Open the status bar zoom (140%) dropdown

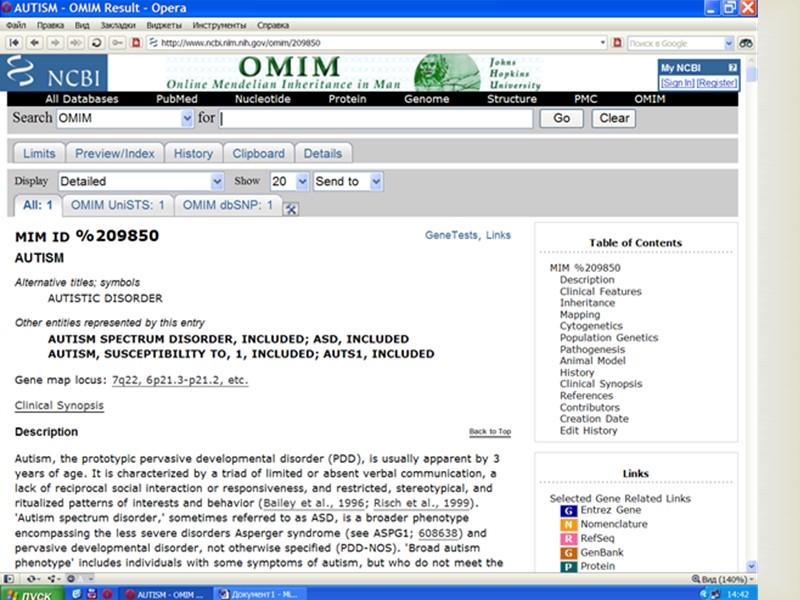752,580
